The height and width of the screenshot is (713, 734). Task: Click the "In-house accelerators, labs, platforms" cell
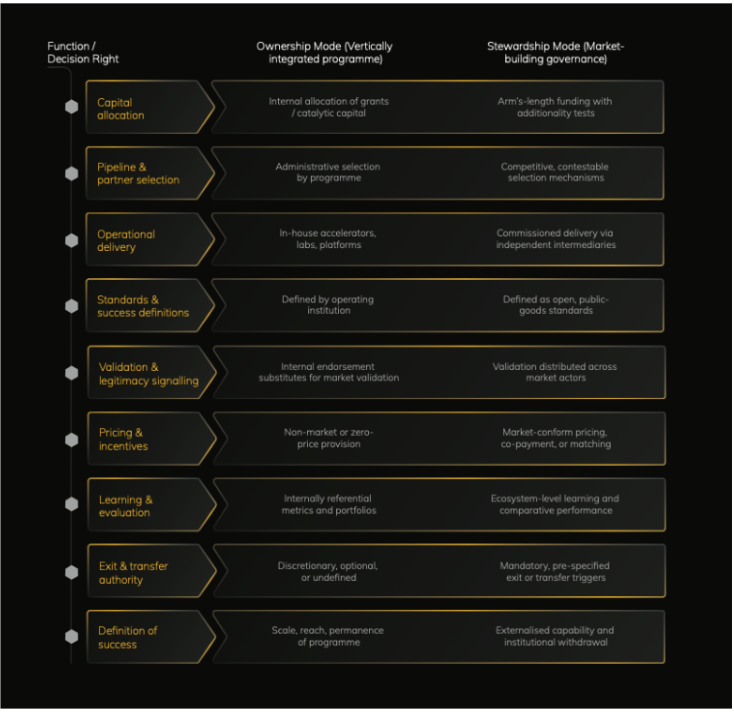328,239
